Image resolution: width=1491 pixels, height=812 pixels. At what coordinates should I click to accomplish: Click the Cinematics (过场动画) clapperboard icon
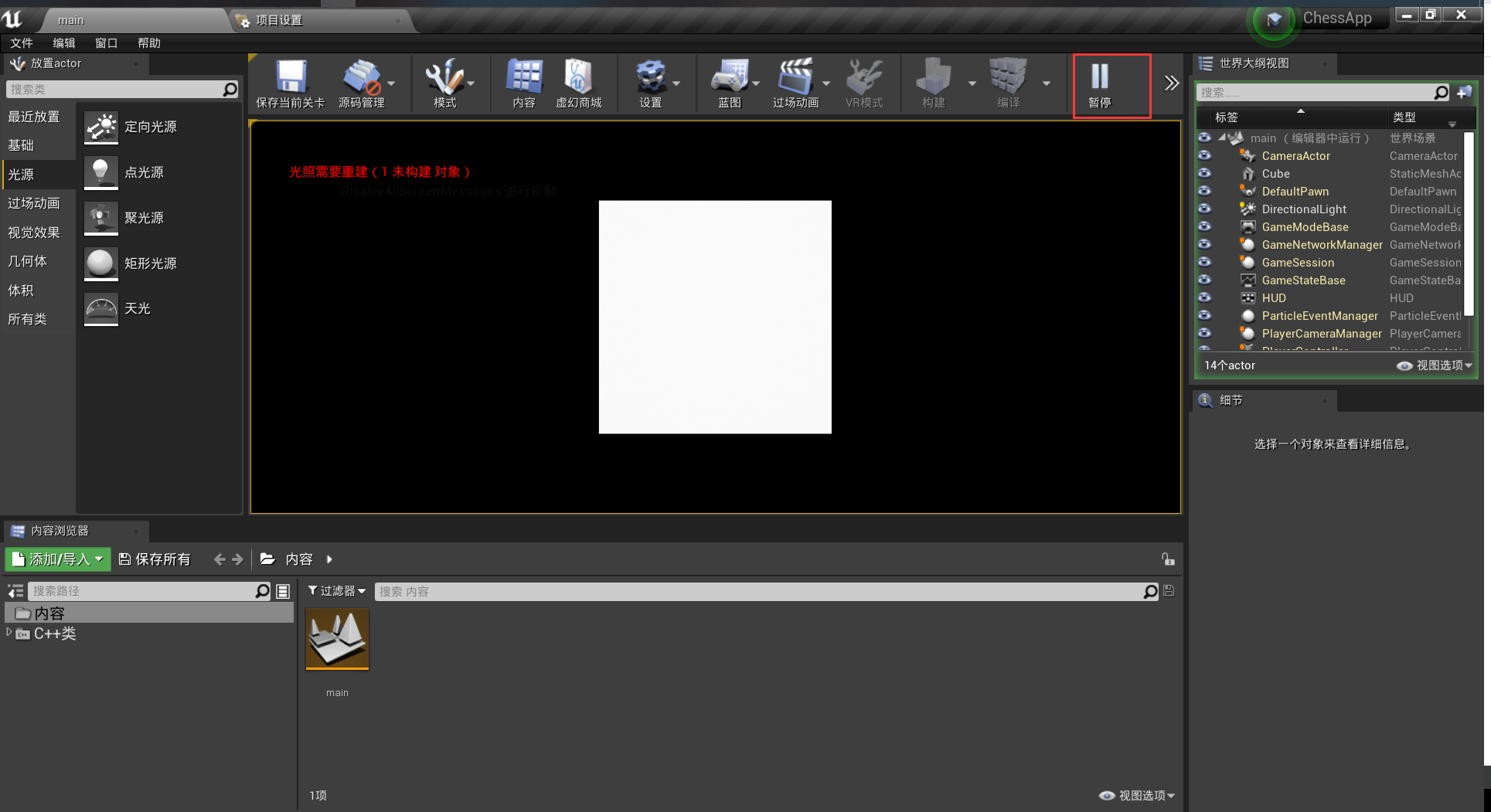tap(795, 77)
